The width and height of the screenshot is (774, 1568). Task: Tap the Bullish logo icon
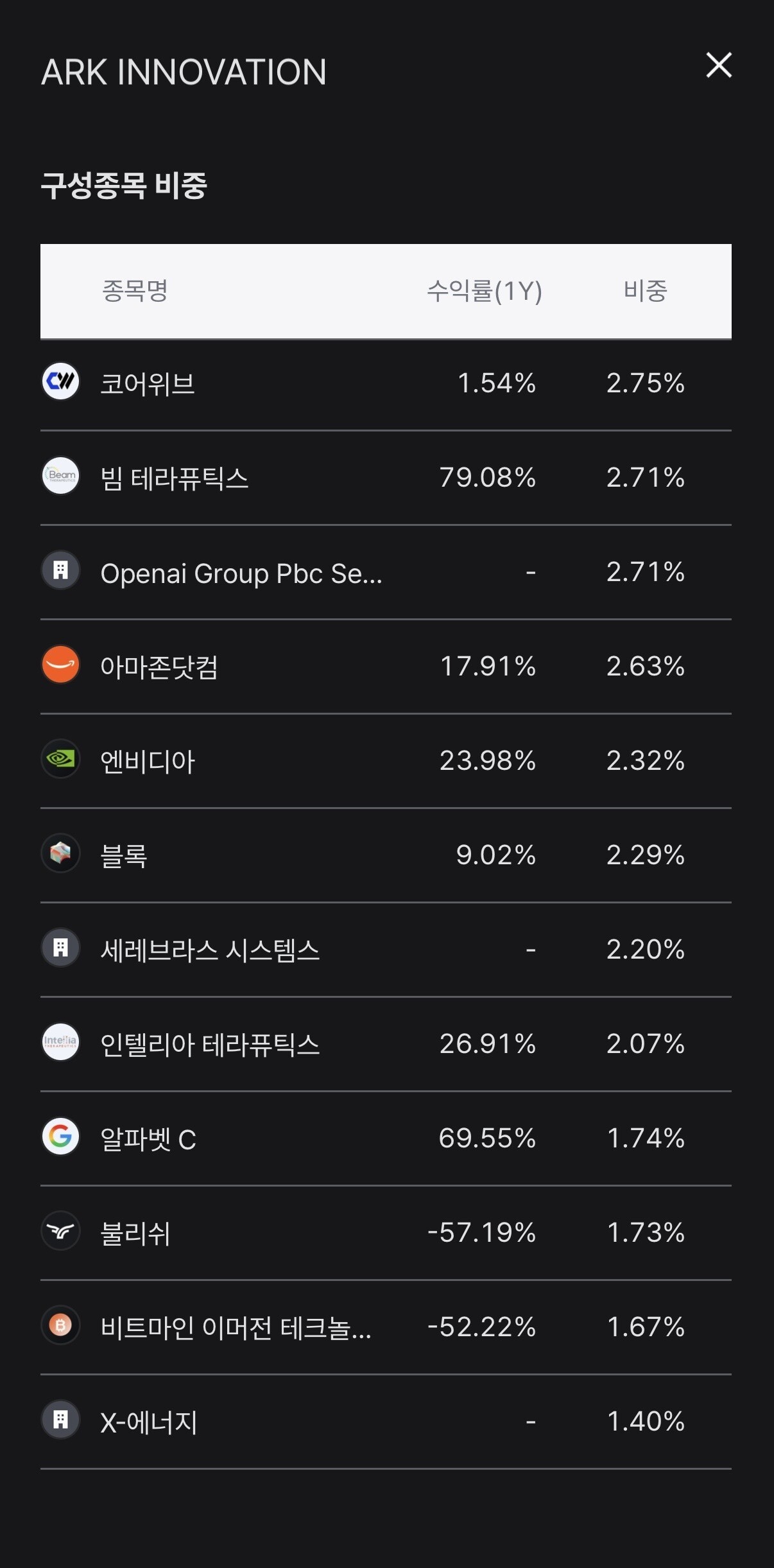click(60, 1231)
